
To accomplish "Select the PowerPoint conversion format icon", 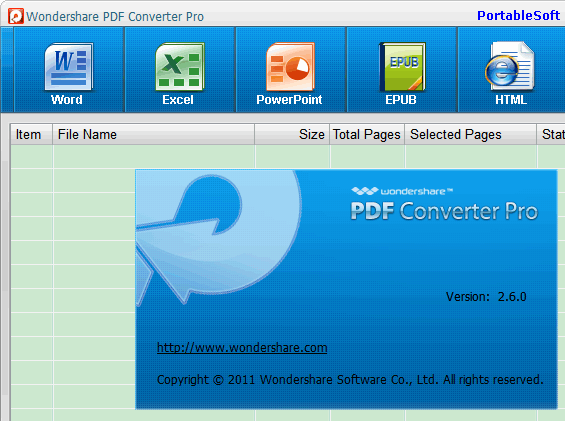I will [290, 67].
